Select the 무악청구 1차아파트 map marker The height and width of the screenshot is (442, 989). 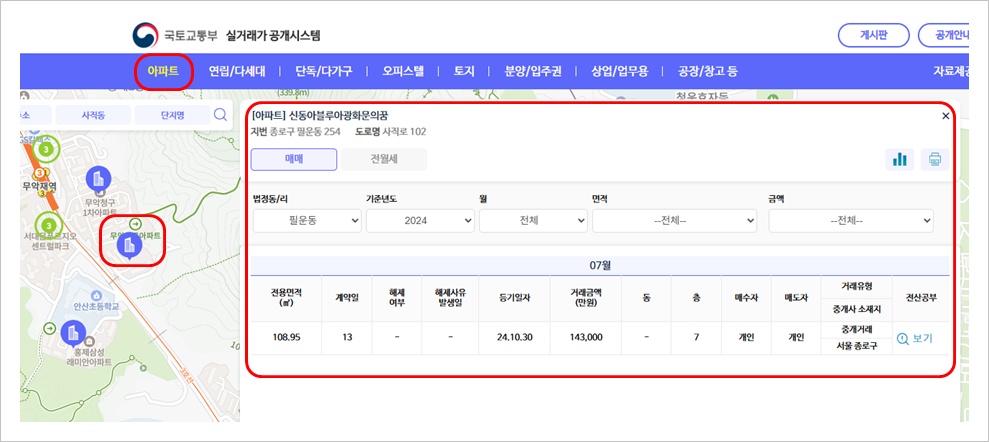[98, 180]
